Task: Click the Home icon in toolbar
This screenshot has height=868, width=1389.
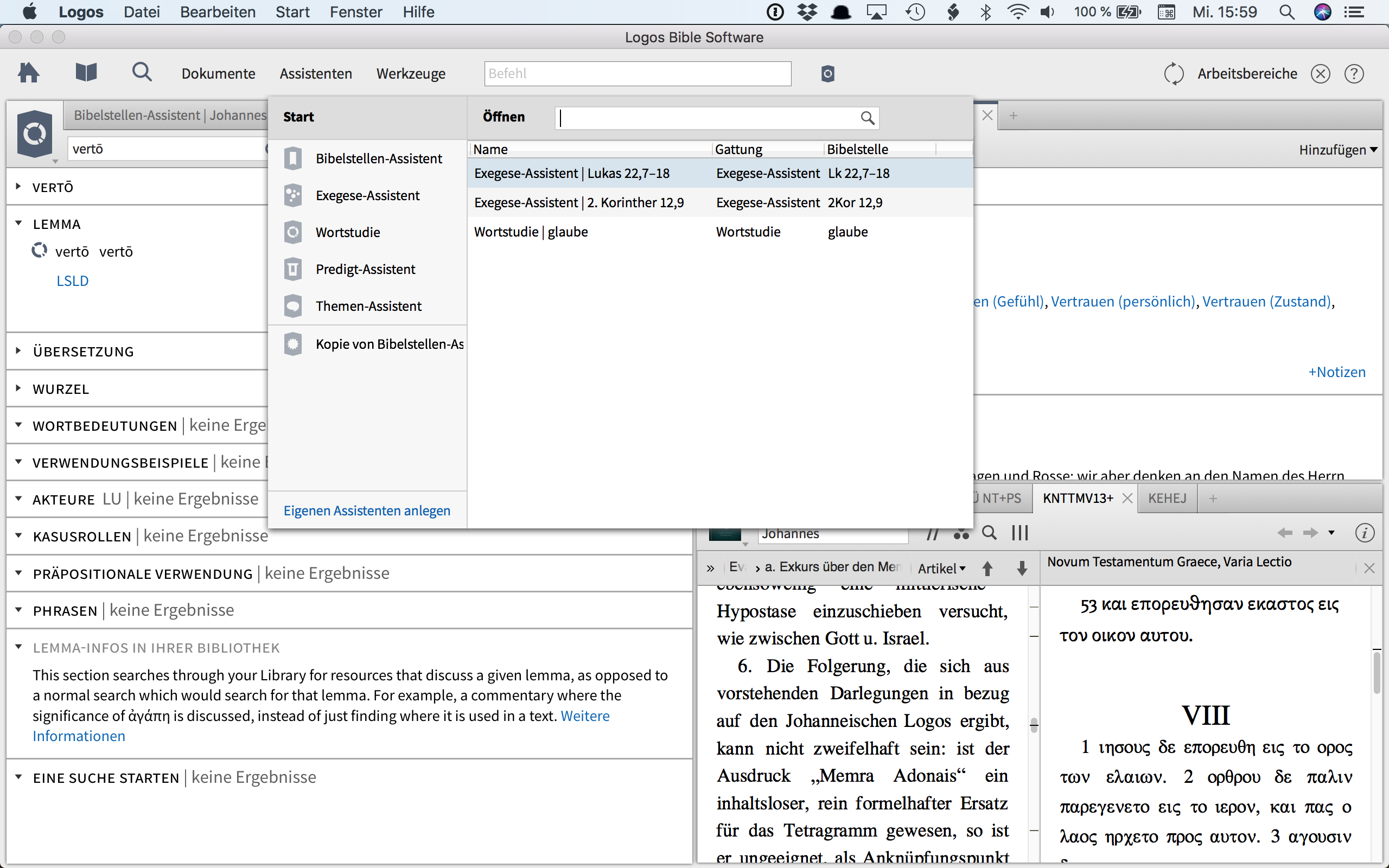Action: click(x=28, y=73)
